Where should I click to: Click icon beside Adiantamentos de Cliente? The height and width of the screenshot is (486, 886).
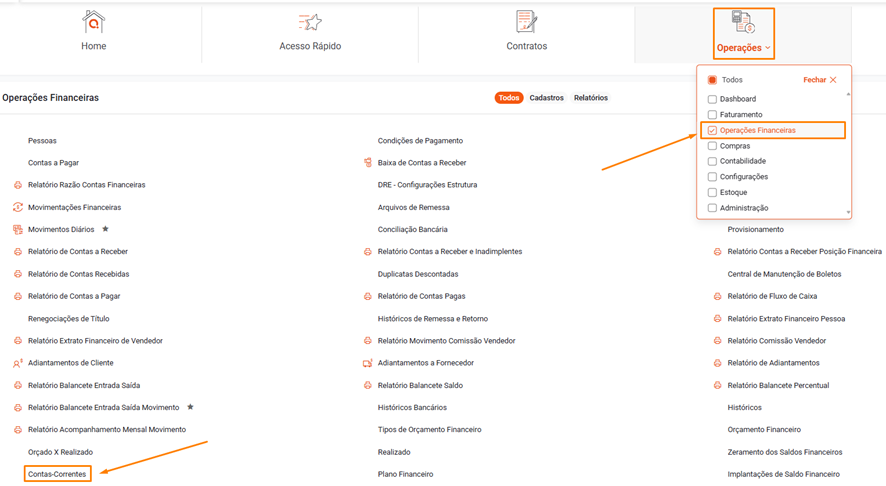pyautogui.click(x=18, y=364)
